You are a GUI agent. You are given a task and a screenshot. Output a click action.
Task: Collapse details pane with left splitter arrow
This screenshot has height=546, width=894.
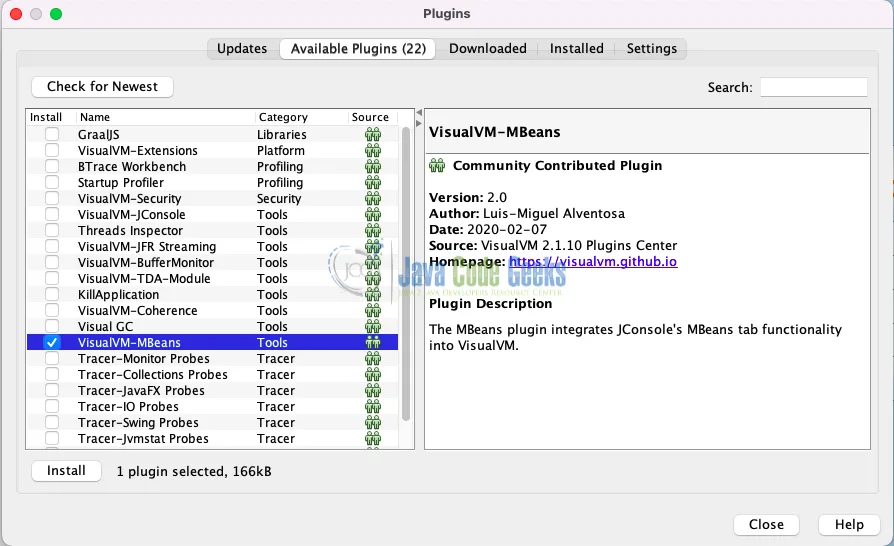point(419,113)
